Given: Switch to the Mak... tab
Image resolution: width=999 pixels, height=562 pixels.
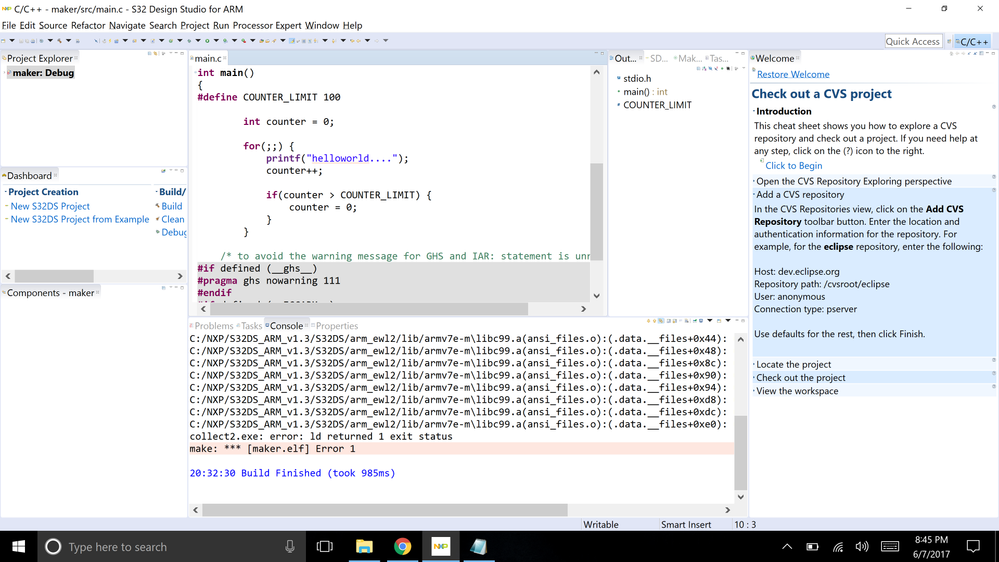Looking at the screenshot, I should (x=689, y=59).
